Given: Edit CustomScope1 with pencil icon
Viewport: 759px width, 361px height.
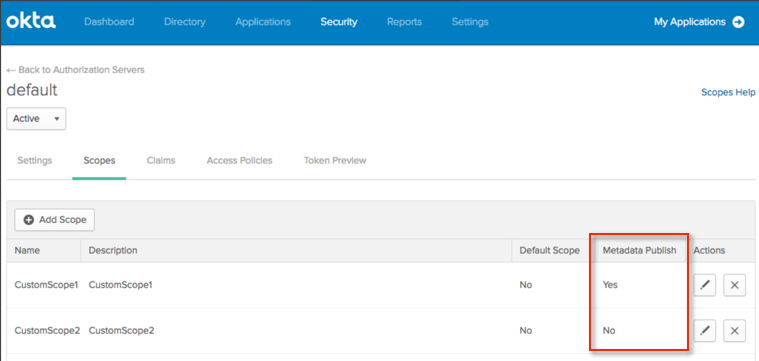Looking at the screenshot, I should pyautogui.click(x=705, y=285).
